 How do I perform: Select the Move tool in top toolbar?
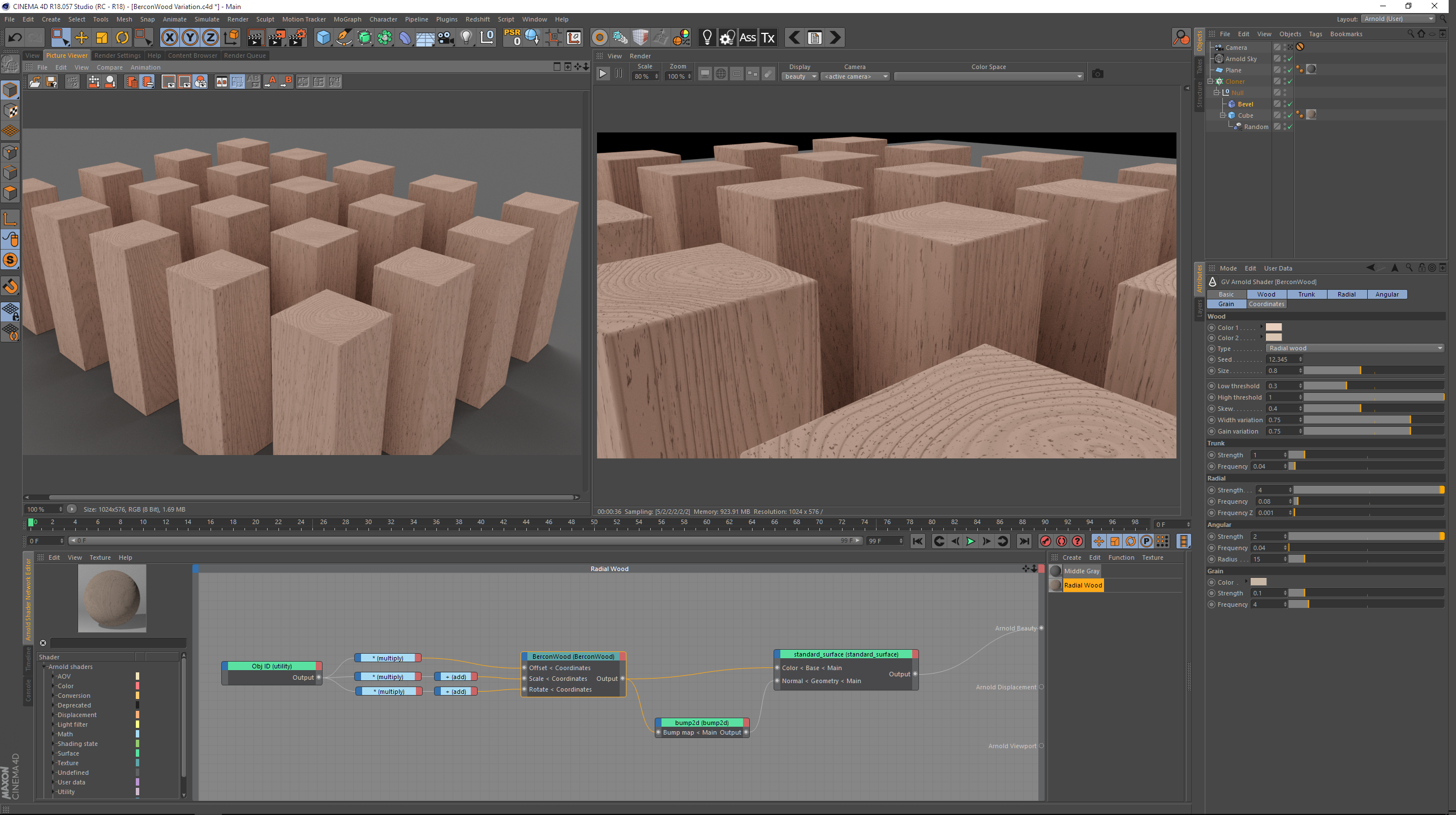81,38
